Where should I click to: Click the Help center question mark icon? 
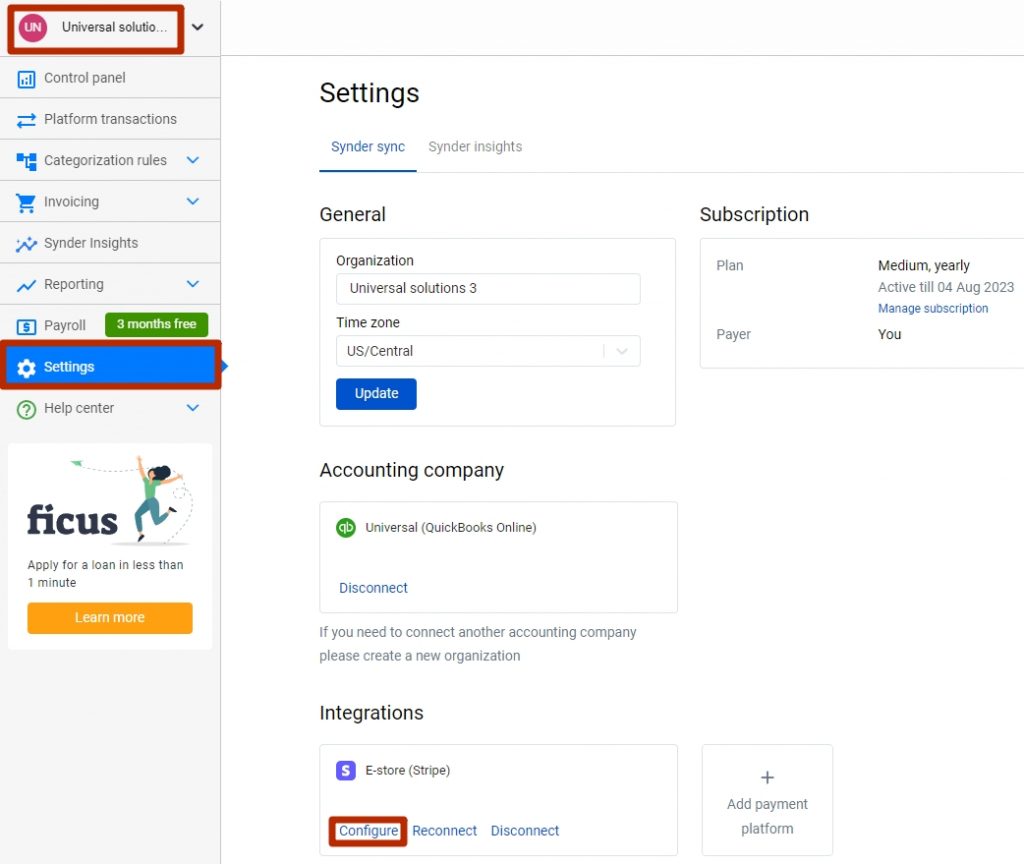click(x=26, y=409)
